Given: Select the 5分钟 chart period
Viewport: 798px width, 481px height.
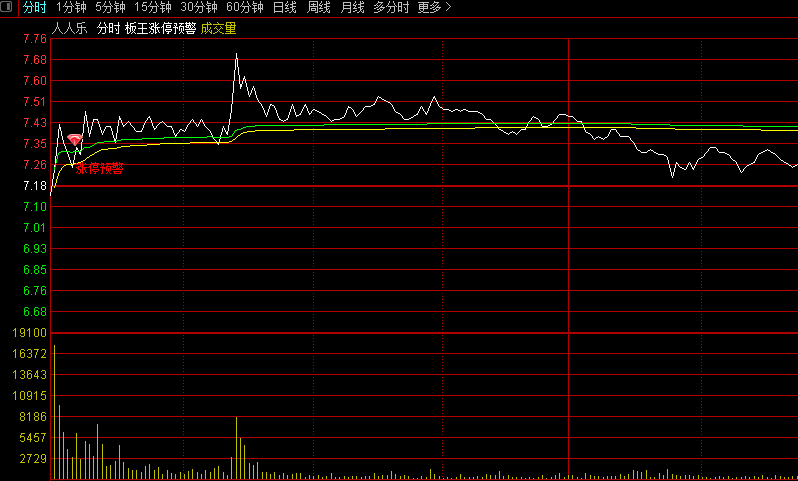Looking at the screenshot, I should pyautogui.click(x=111, y=7).
